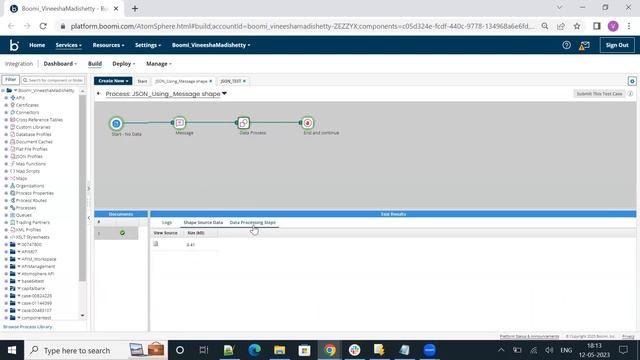Click the browser reload icon
Viewport: 640px width, 360px height.
click(x=43, y=26)
